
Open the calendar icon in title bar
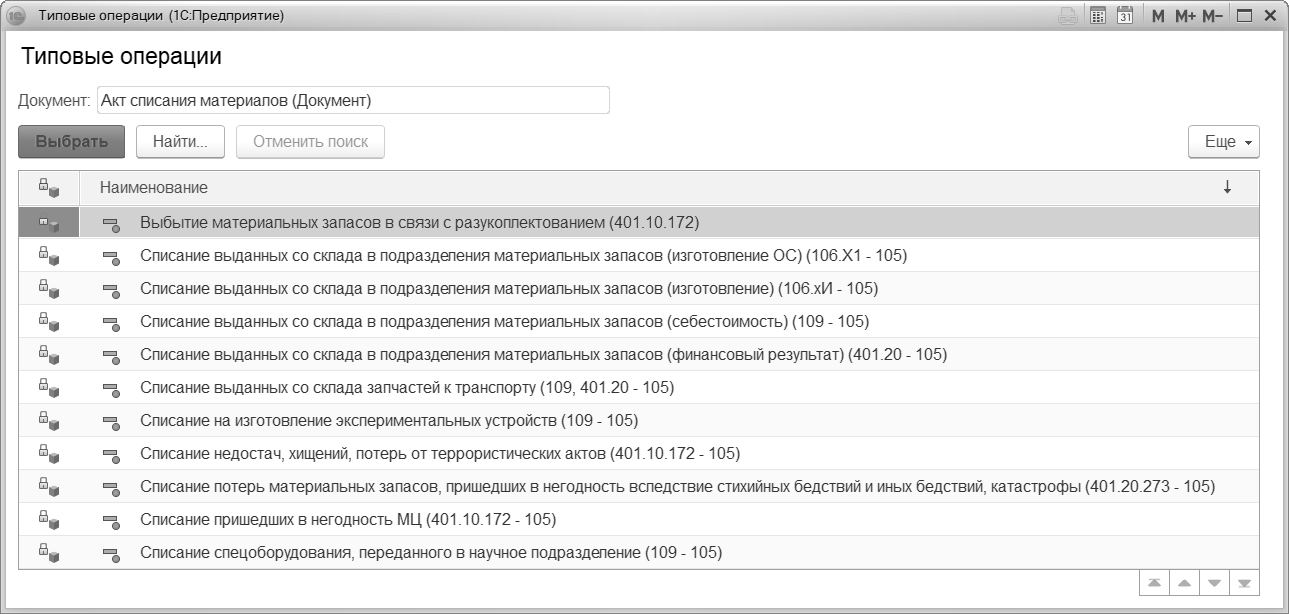1124,16
